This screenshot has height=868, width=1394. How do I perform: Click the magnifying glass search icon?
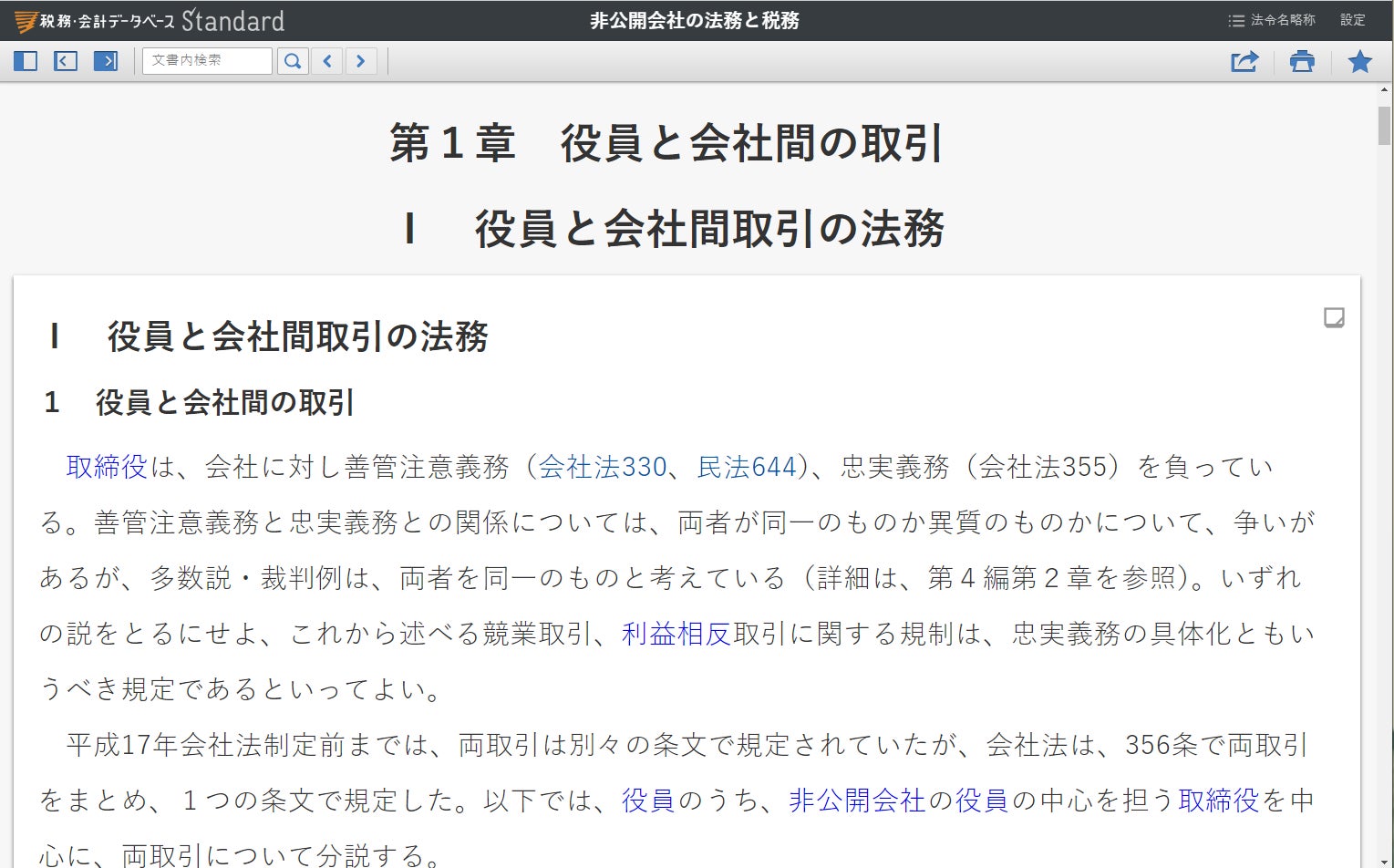(292, 60)
